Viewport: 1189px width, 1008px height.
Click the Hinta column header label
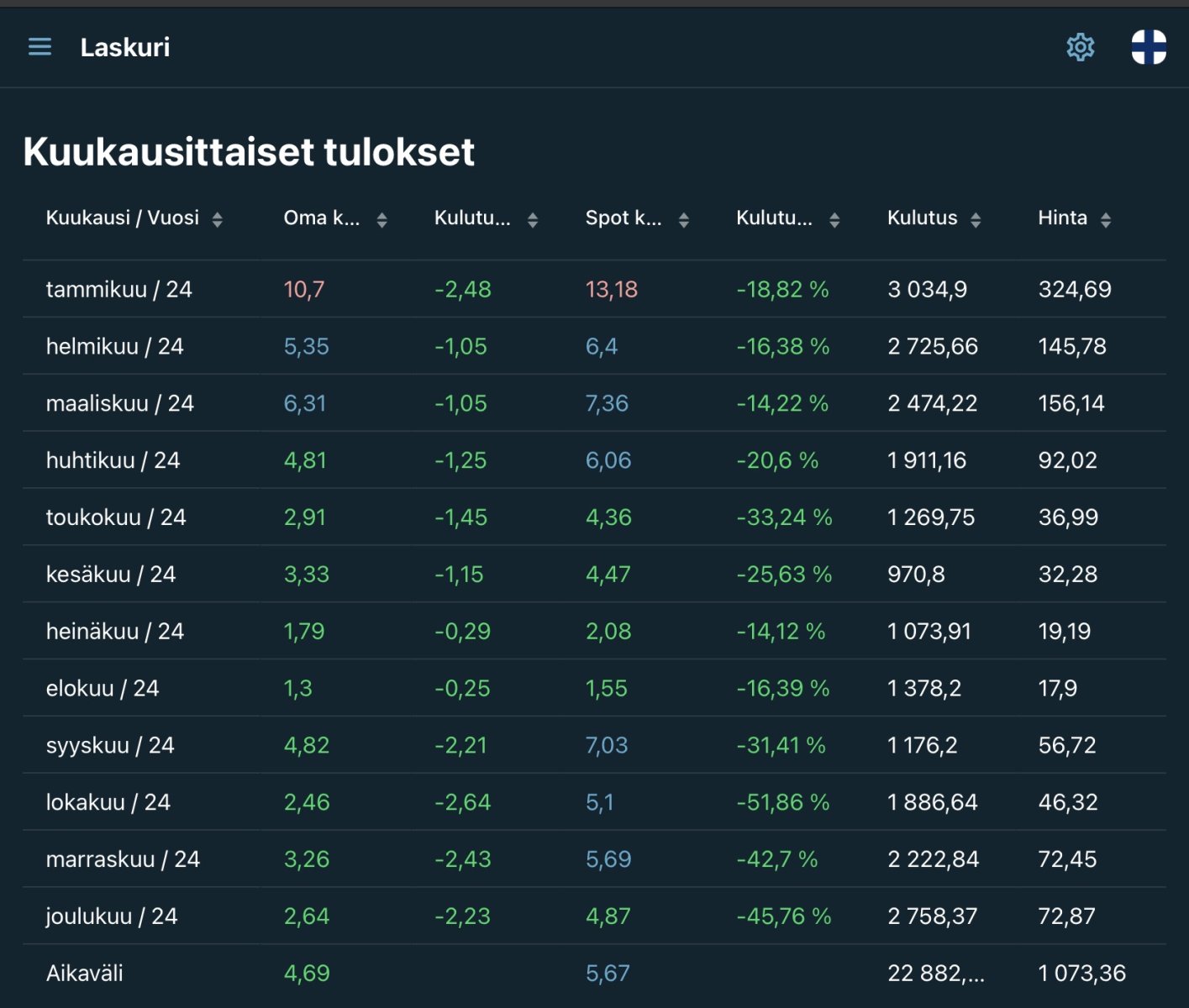click(x=1062, y=218)
